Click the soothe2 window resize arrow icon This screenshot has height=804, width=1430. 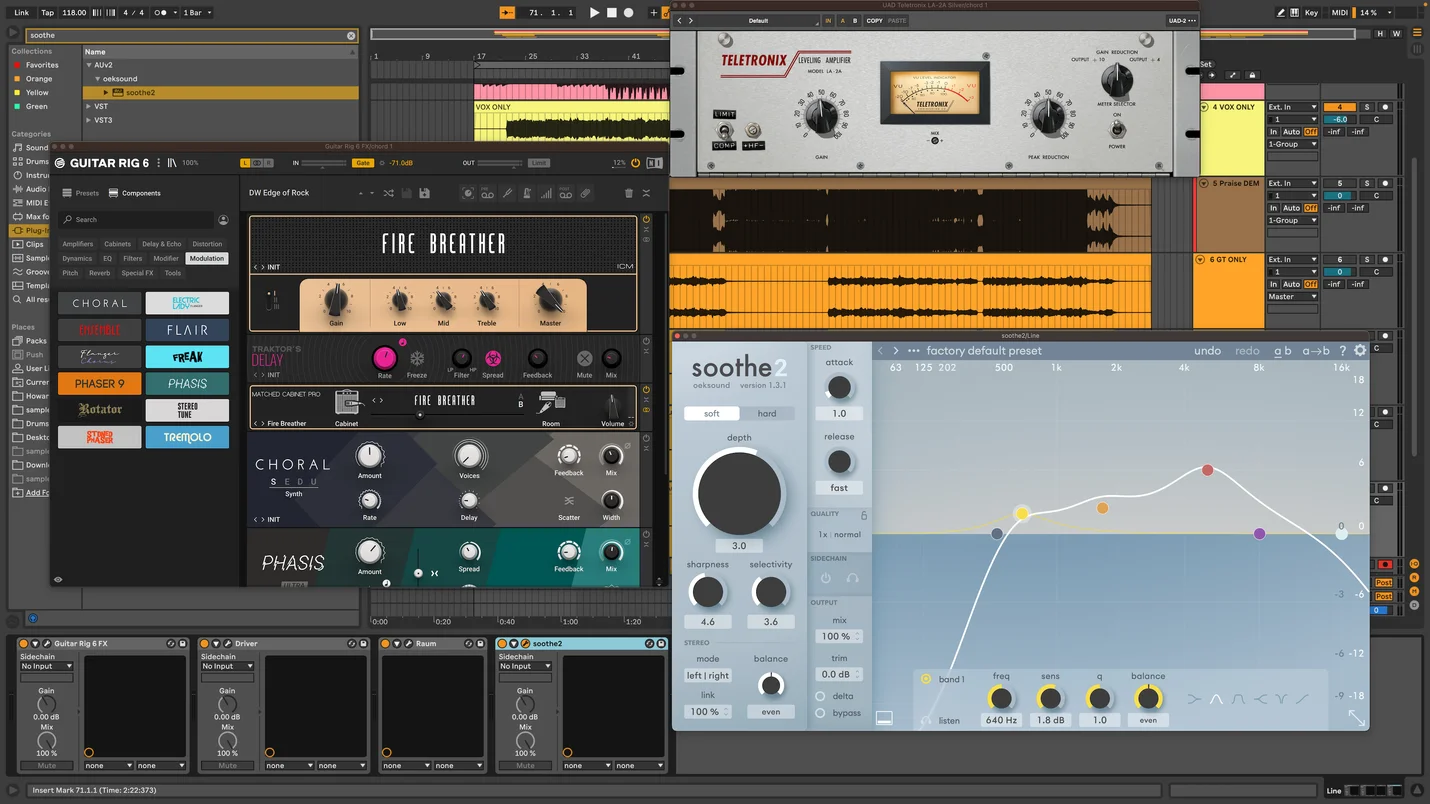pyautogui.click(x=1356, y=717)
